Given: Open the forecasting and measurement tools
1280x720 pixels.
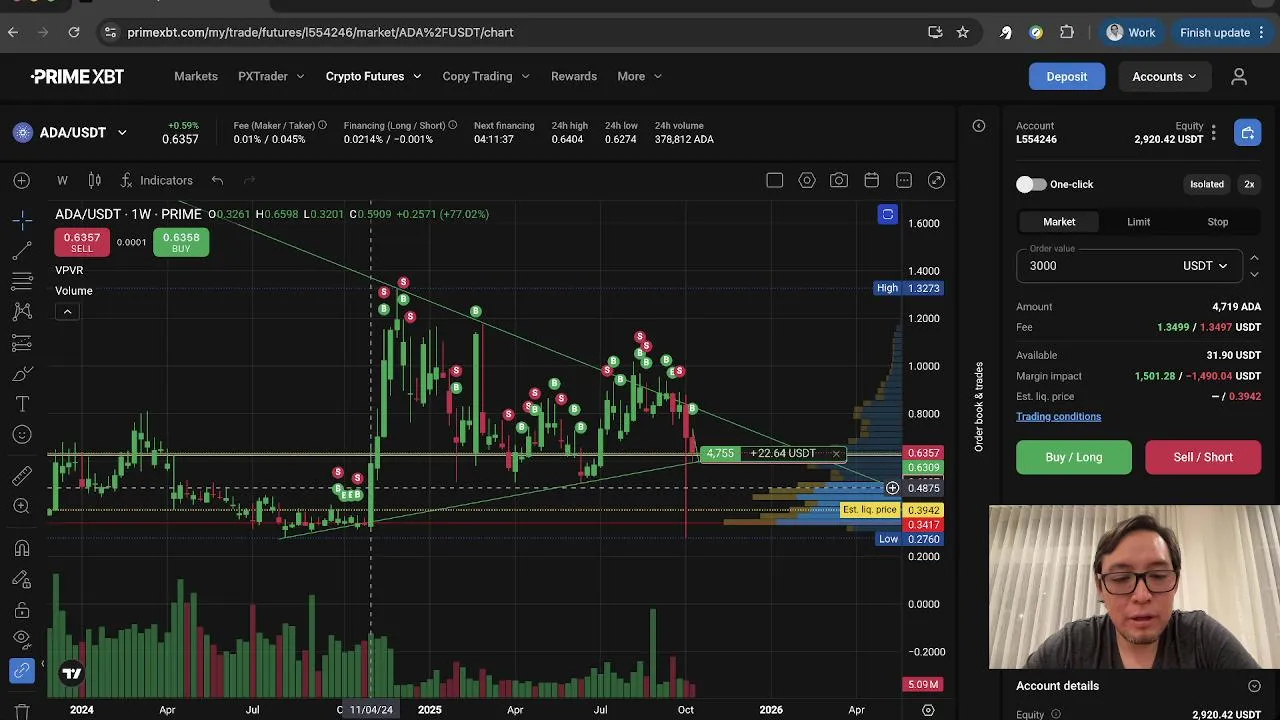Looking at the screenshot, I should (22, 343).
